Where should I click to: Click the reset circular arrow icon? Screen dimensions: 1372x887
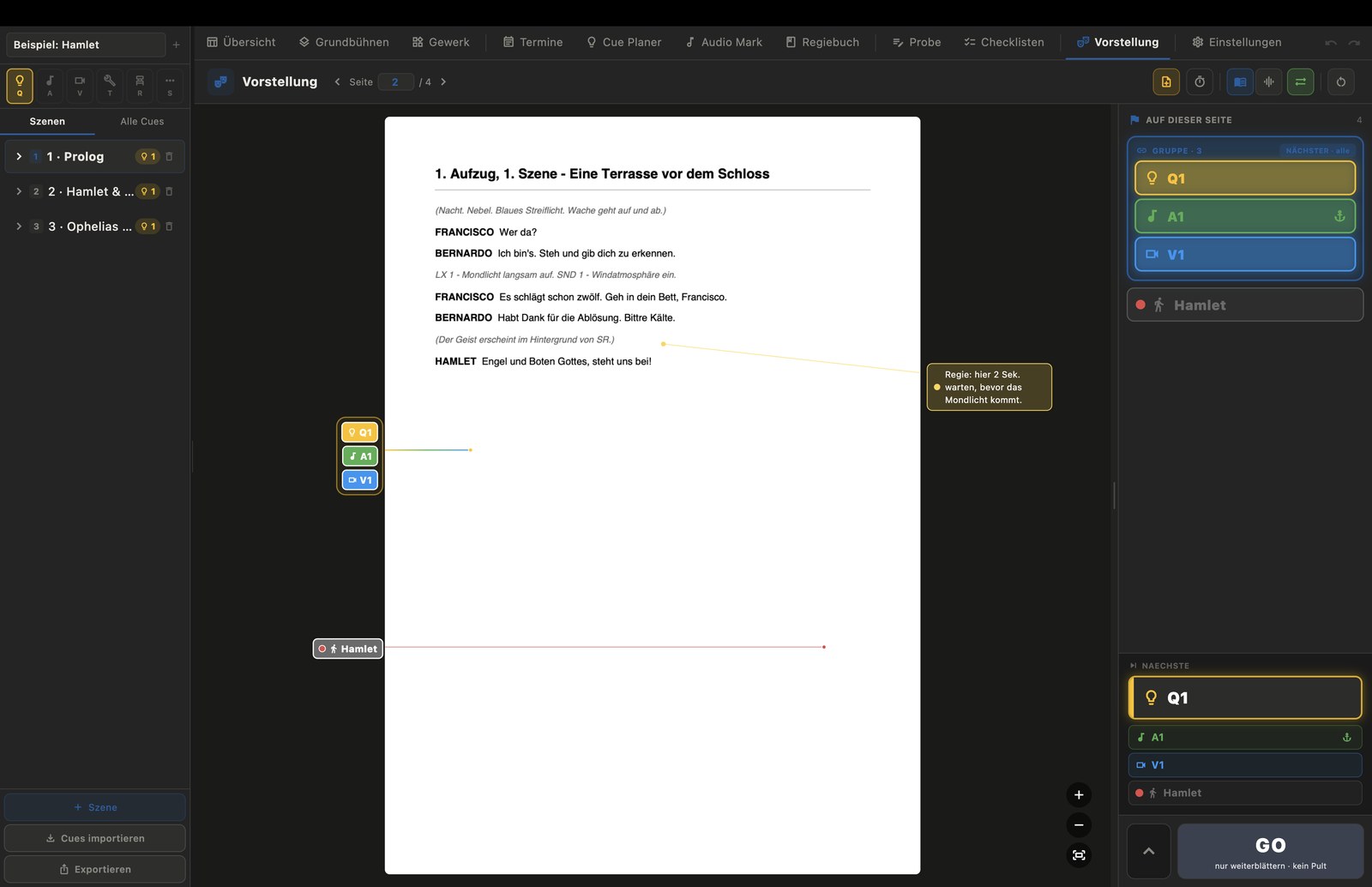click(x=1341, y=81)
